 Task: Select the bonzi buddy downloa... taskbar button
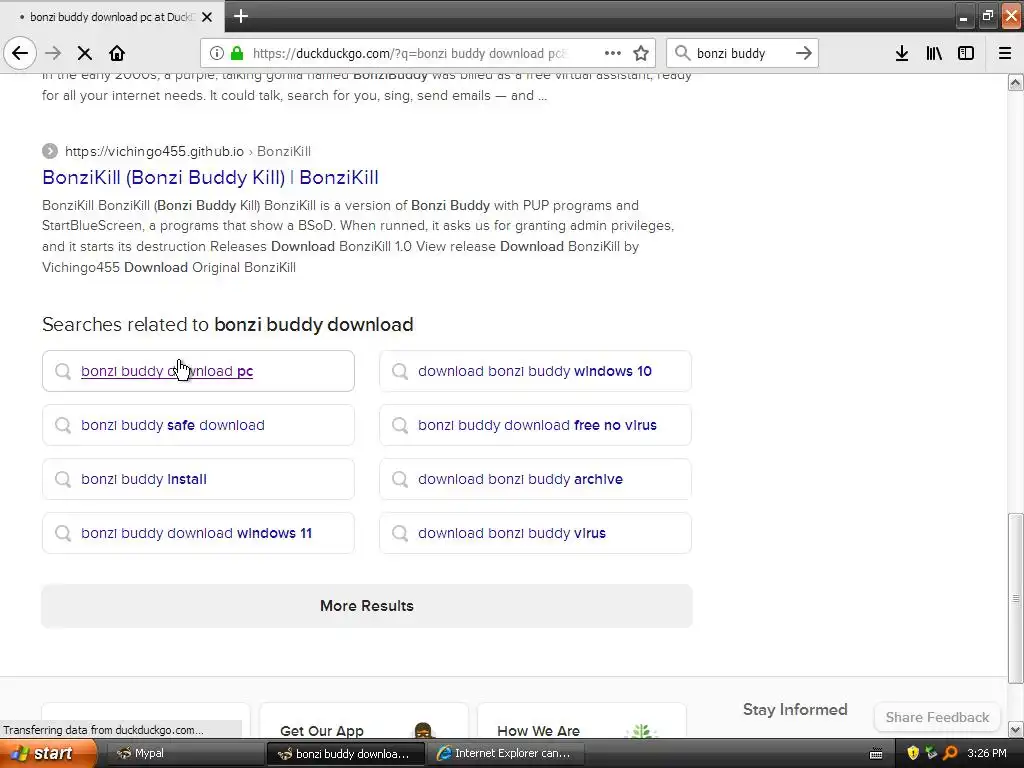[344, 753]
